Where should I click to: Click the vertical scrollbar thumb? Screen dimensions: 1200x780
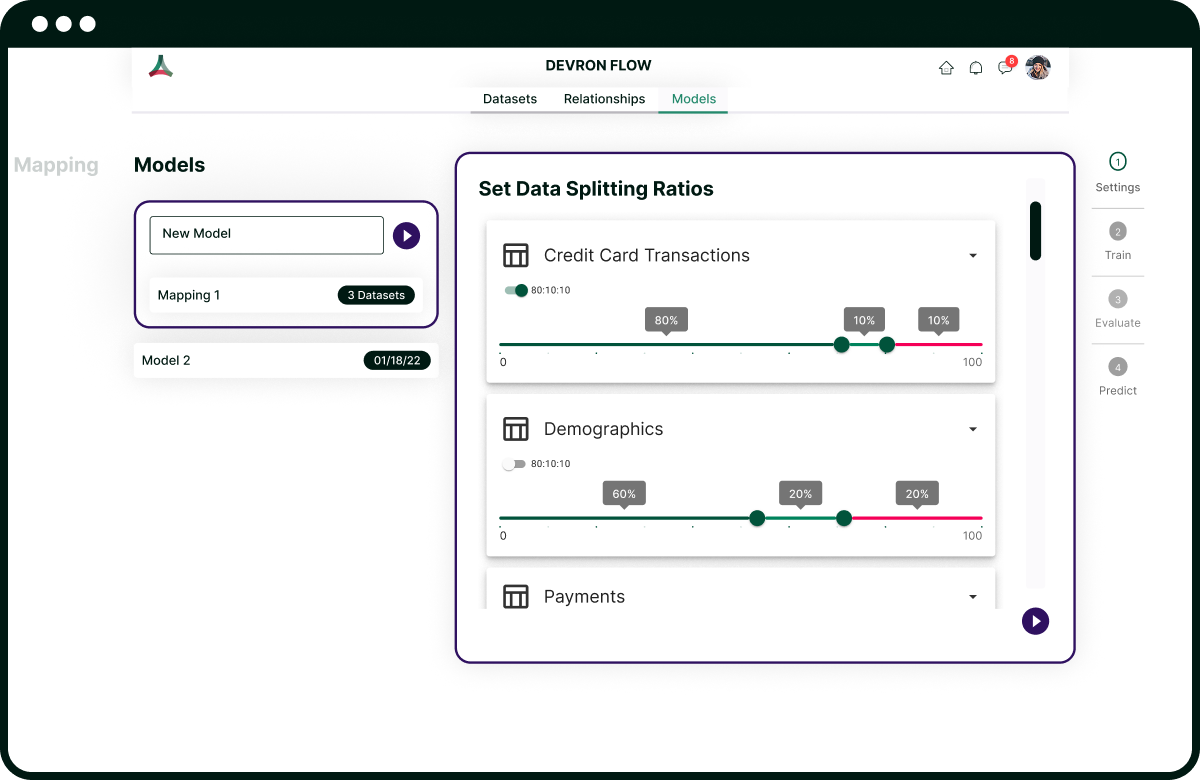(x=1035, y=231)
